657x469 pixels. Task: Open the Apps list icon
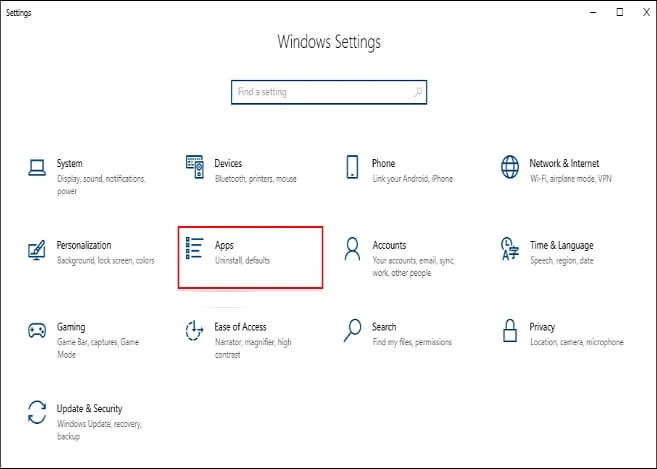[195, 248]
